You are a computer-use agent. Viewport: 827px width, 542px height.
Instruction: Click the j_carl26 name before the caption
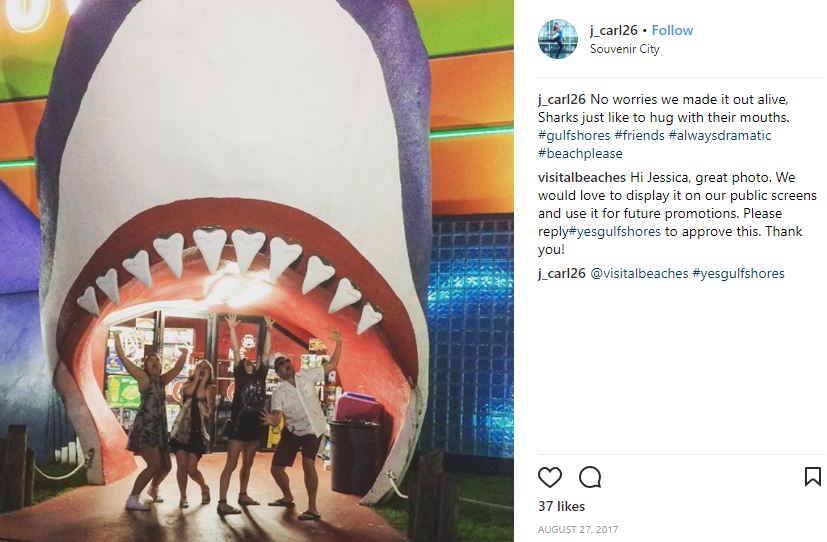tap(562, 100)
